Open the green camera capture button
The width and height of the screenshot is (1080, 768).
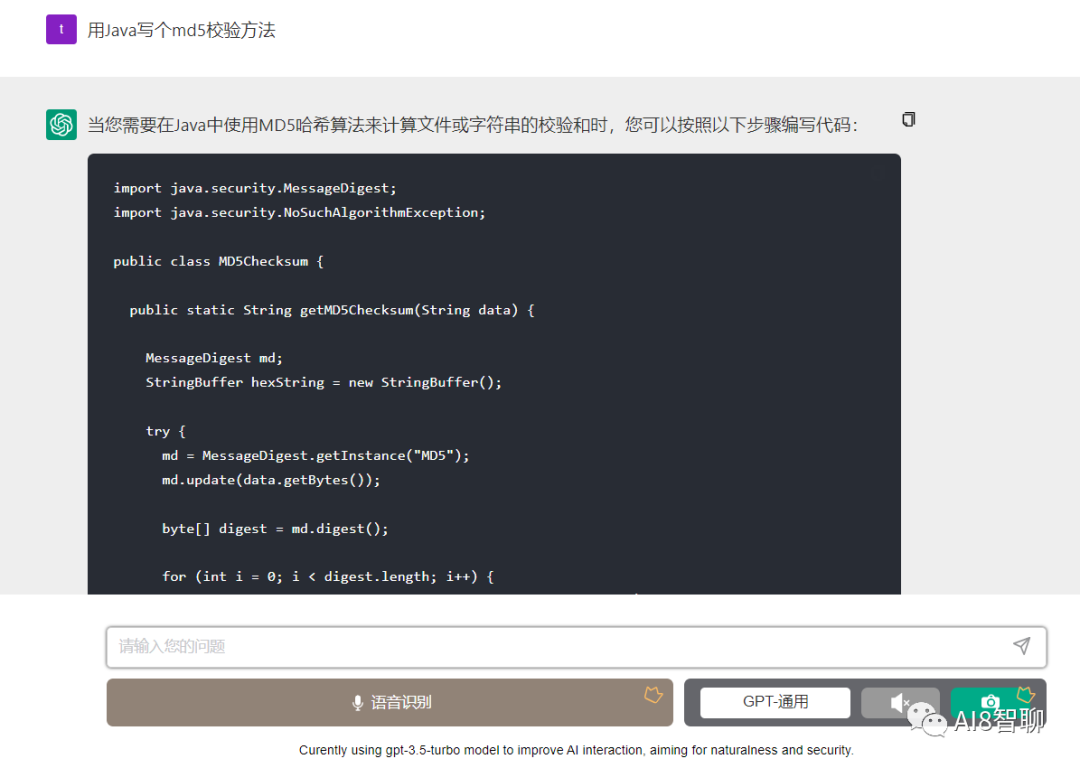tap(989, 702)
